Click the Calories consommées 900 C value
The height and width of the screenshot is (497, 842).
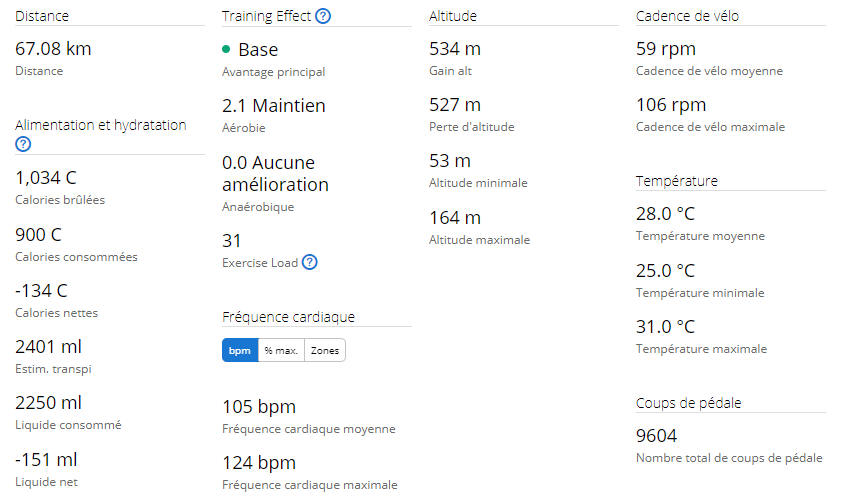[38, 235]
